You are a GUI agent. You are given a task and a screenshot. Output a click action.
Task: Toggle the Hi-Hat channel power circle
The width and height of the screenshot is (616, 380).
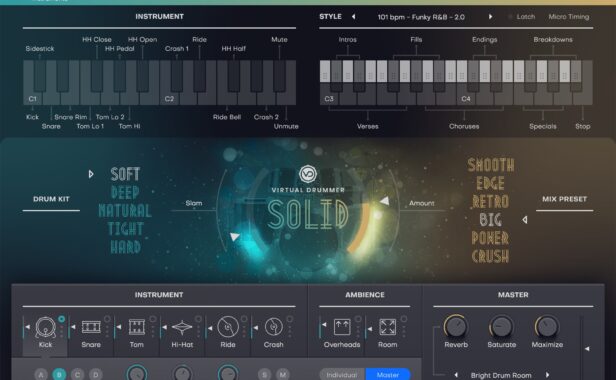point(198,319)
